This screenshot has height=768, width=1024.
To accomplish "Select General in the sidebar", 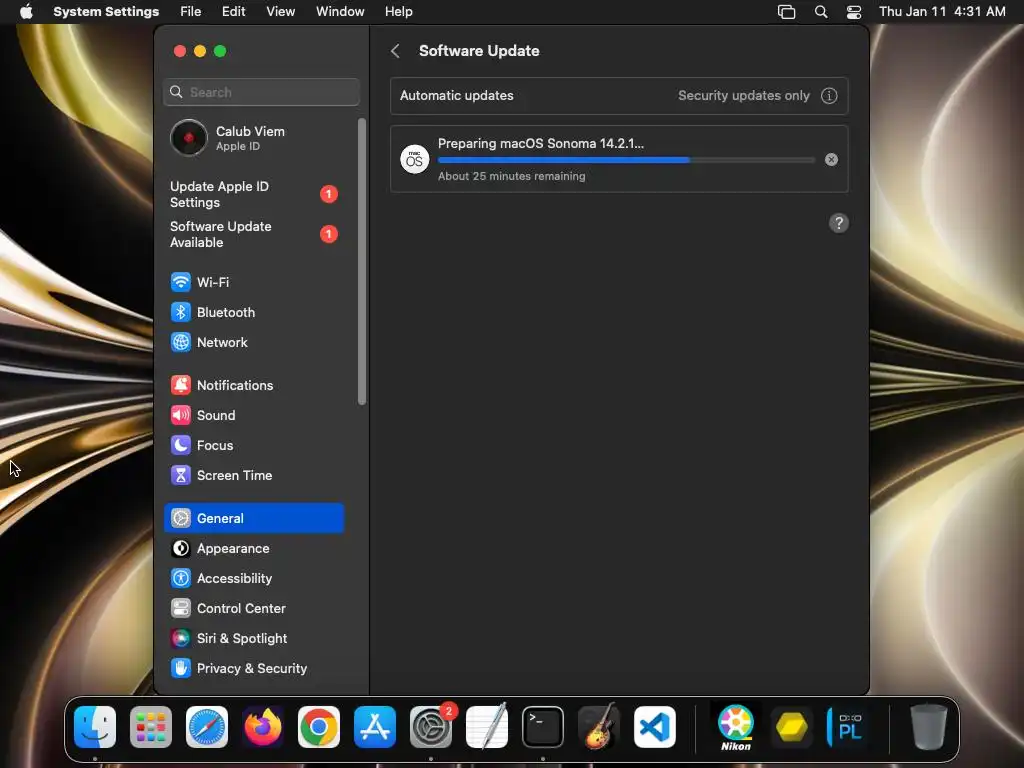I will [253, 519].
